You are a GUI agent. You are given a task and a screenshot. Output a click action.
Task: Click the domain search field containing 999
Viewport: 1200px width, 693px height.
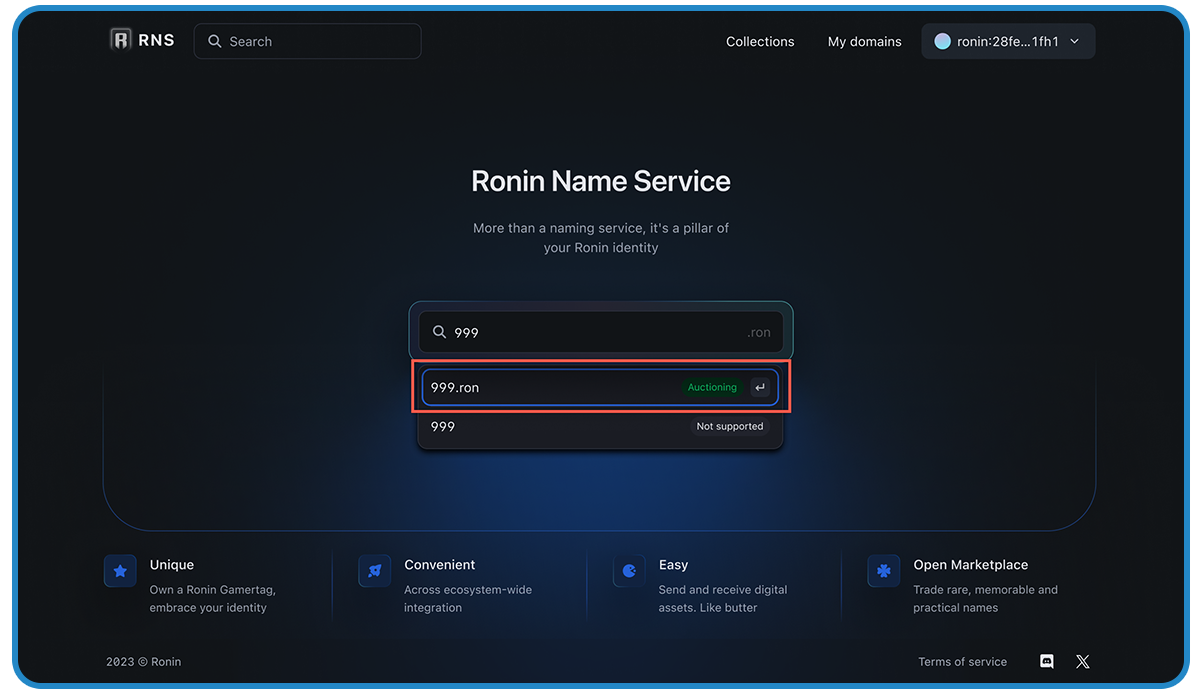click(600, 332)
